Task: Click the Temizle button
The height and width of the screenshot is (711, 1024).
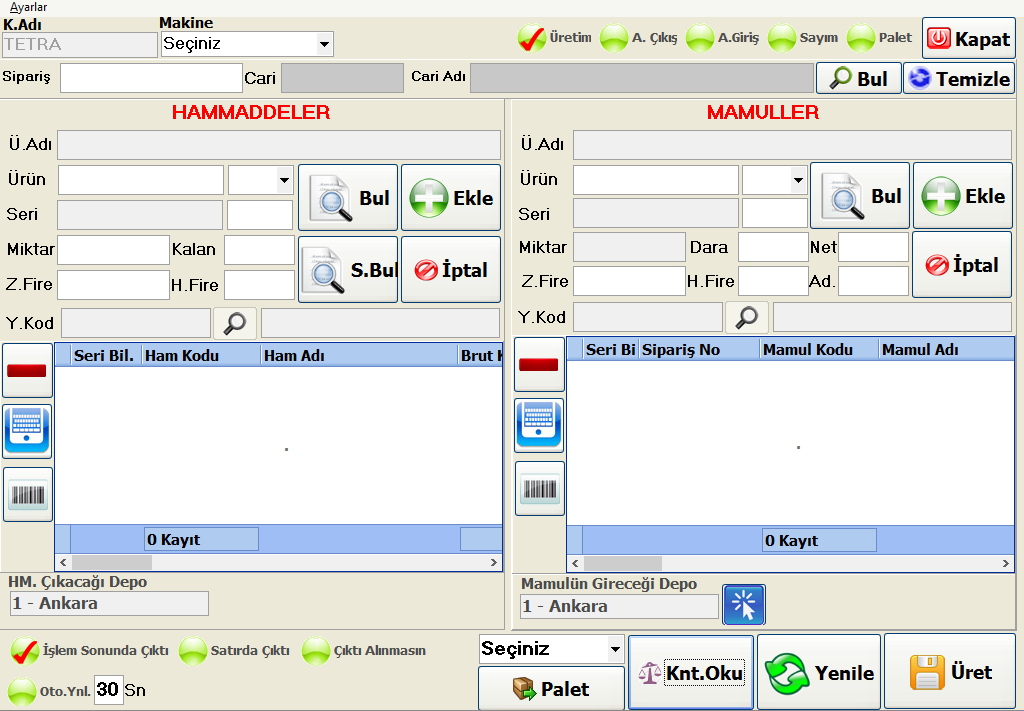Action: click(959, 79)
